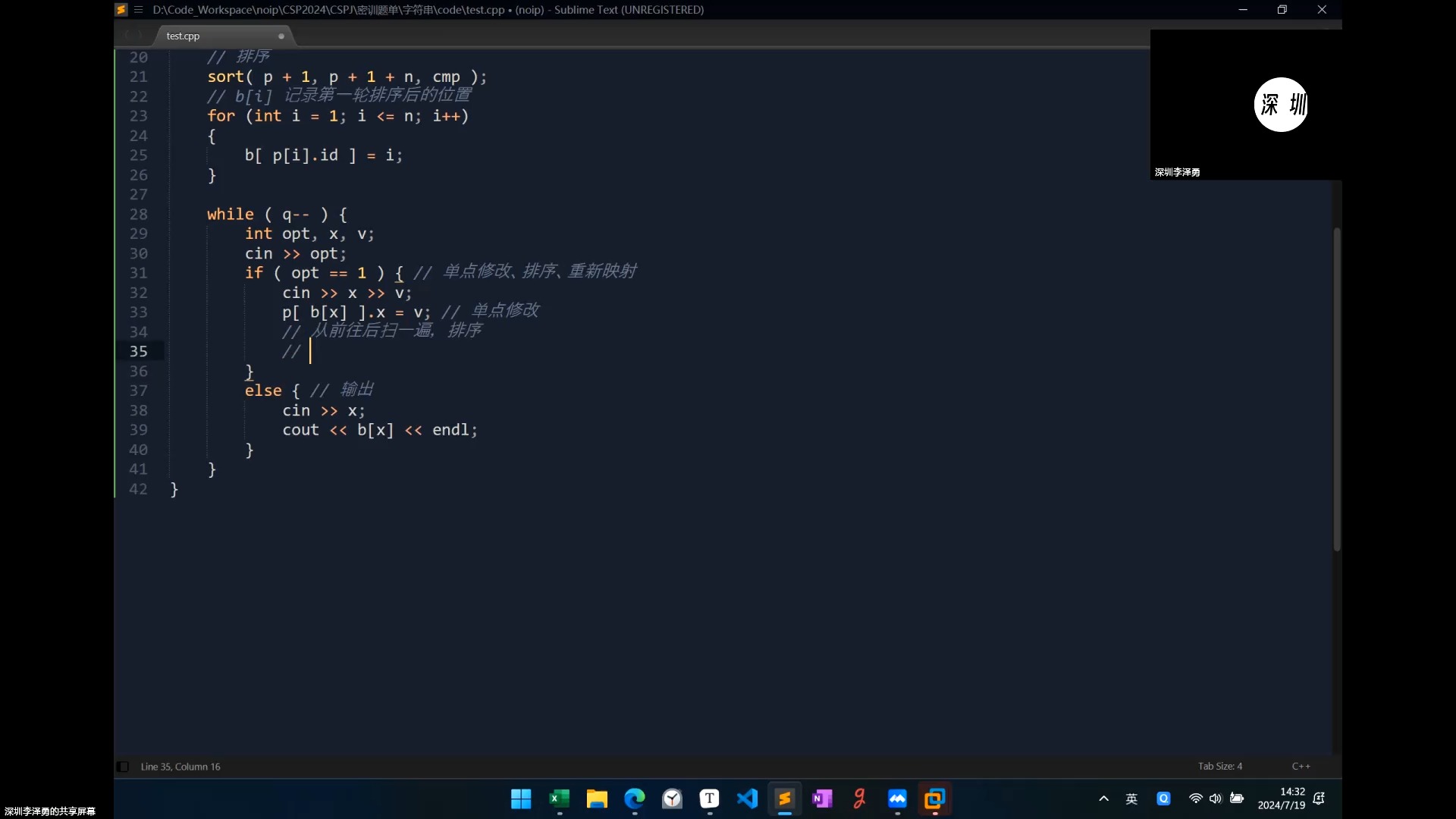Open the clock app in the taskbar
Image resolution: width=1456 pixels, height=819 pixels.
coord(672,799)
